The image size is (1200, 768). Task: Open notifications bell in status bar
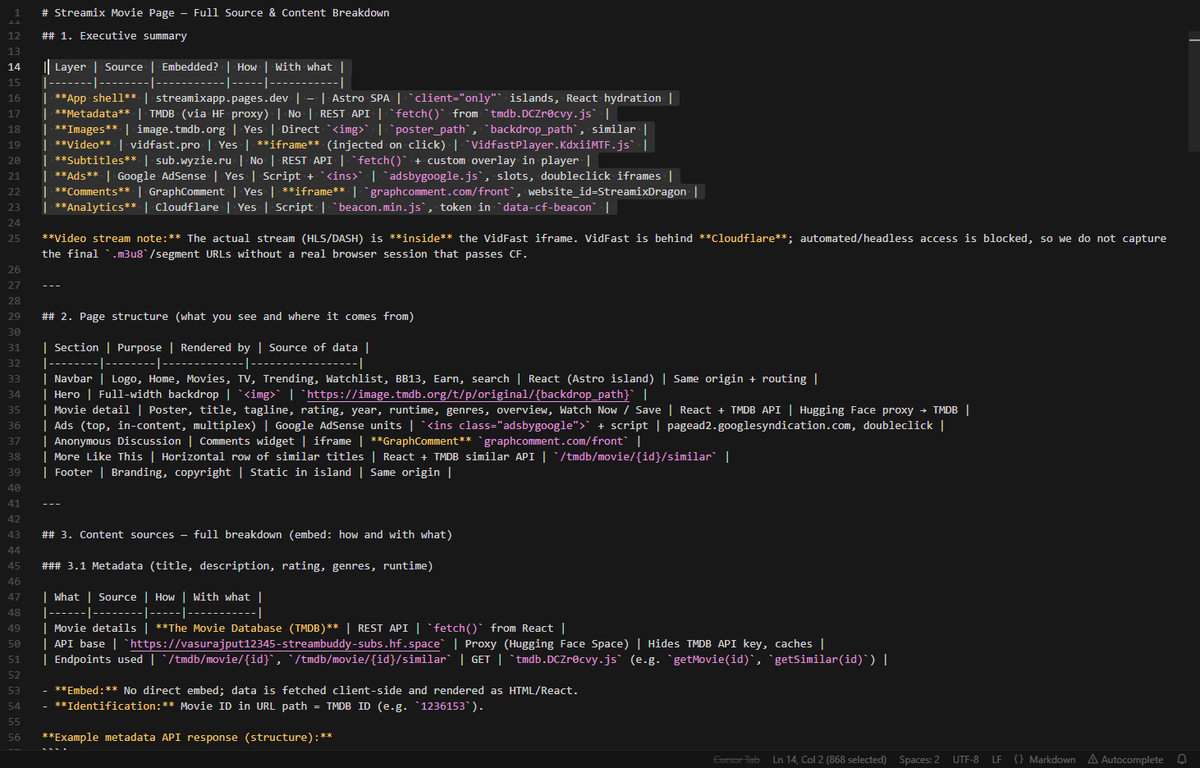pos(1182,759)
